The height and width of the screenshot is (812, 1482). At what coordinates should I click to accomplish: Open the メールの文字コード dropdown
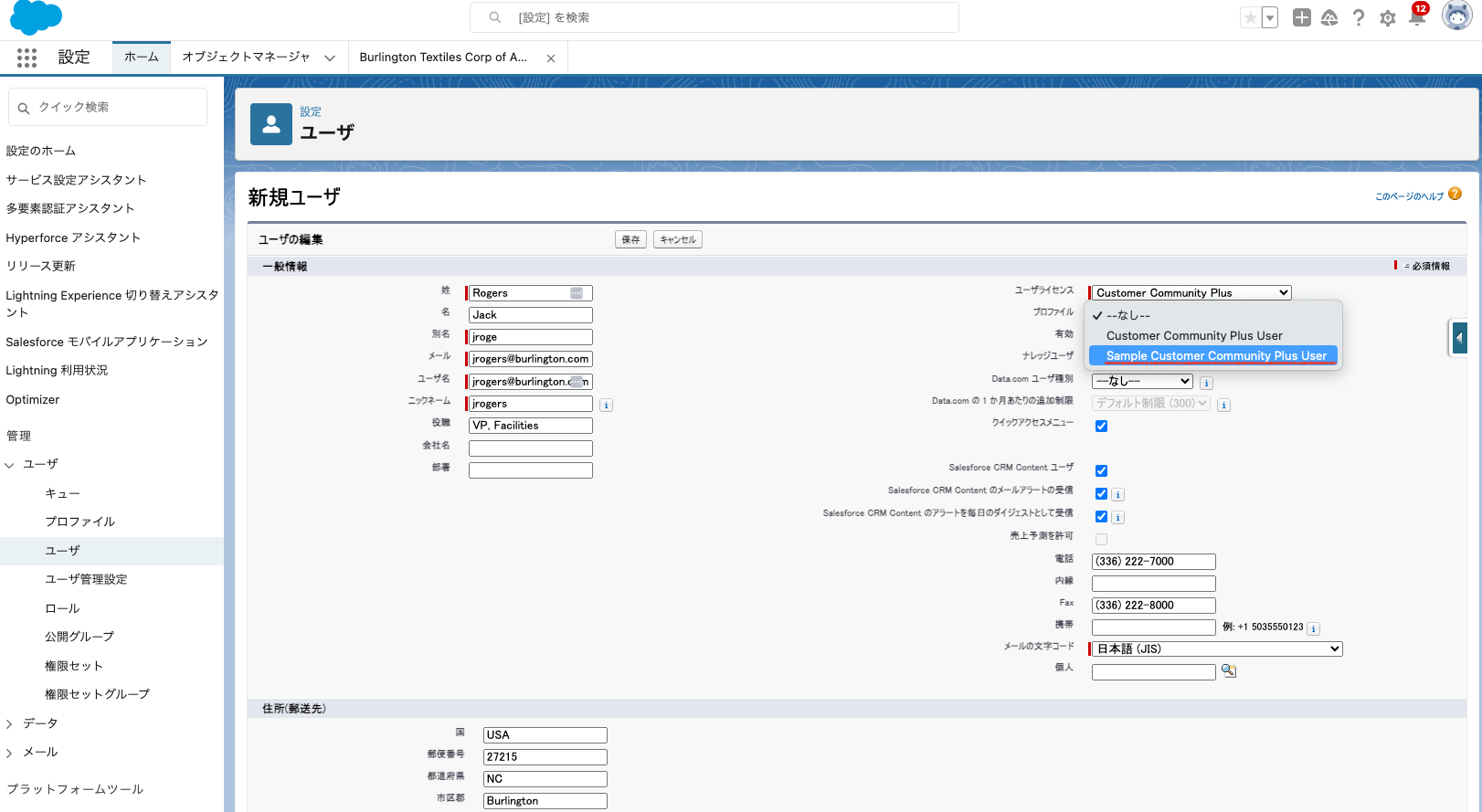(1217, 649)
